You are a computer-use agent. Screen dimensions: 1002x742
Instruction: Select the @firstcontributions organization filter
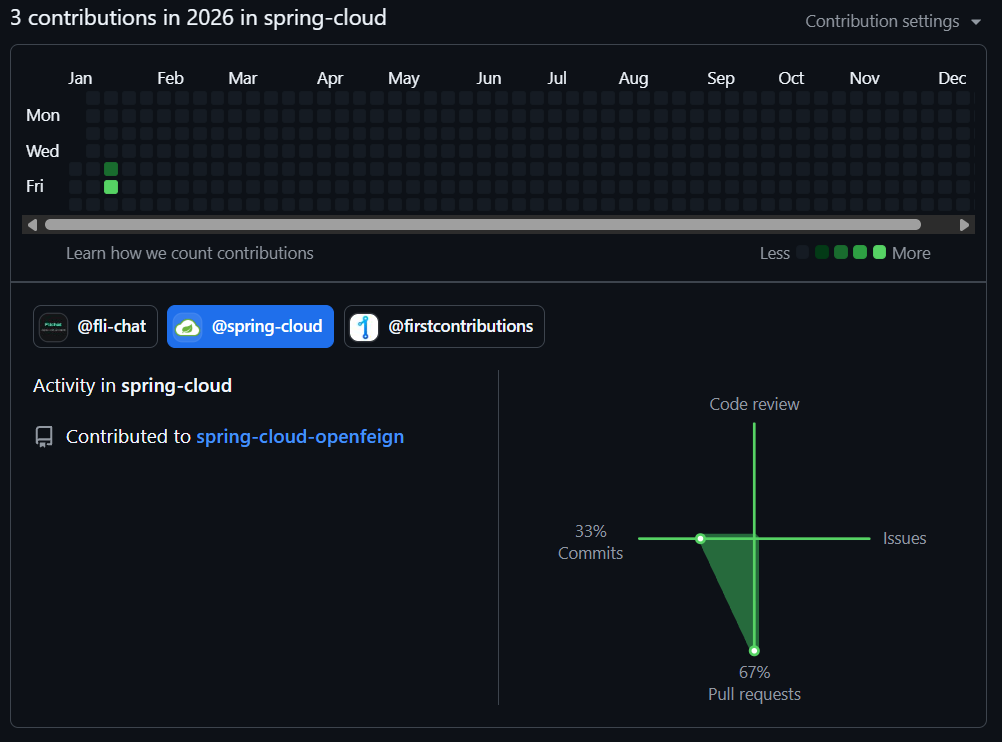coord(444,327)
